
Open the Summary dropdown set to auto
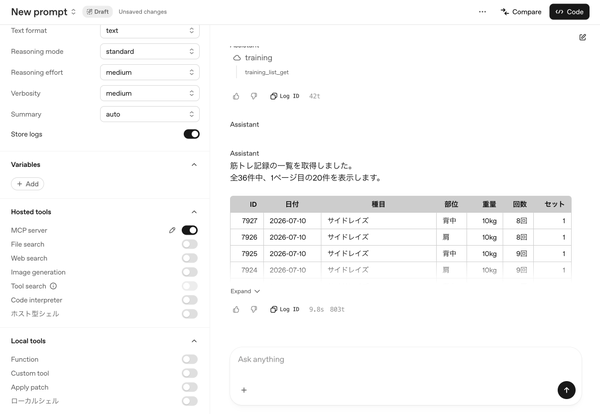150,114
